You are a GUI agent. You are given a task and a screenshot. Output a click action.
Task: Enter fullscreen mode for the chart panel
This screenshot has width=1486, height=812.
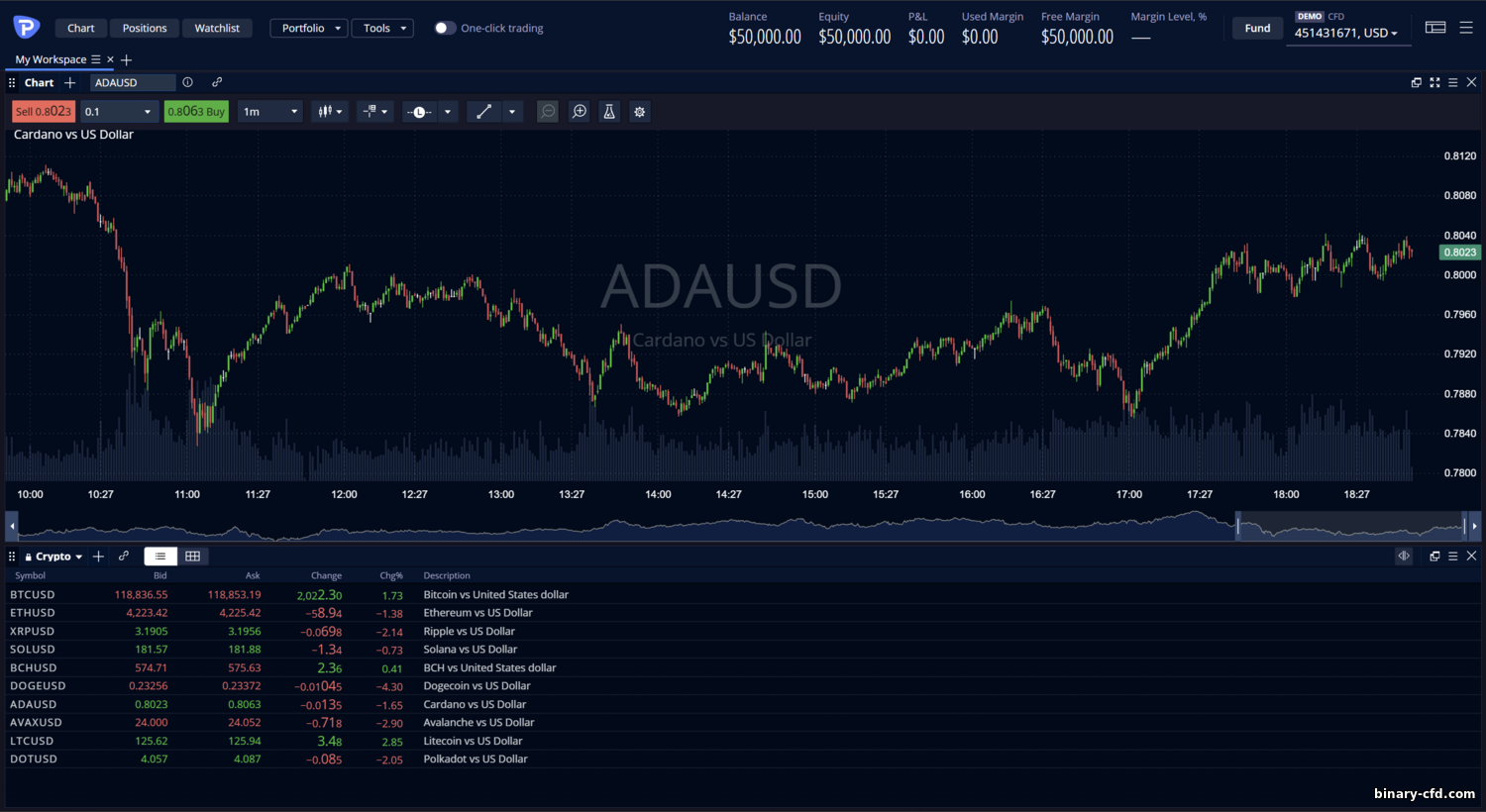pos(1434,82)
